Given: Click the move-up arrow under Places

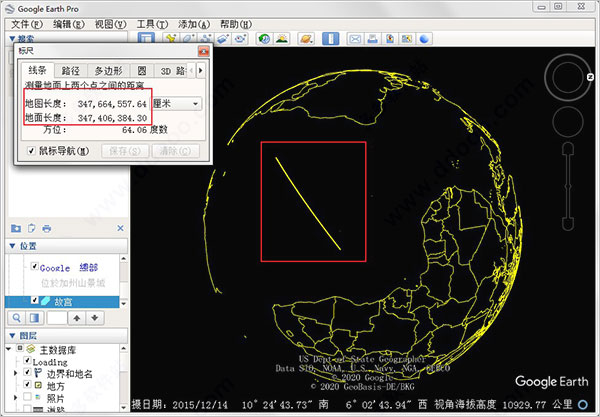Looking at the screenshot, I should pos(77,318).
